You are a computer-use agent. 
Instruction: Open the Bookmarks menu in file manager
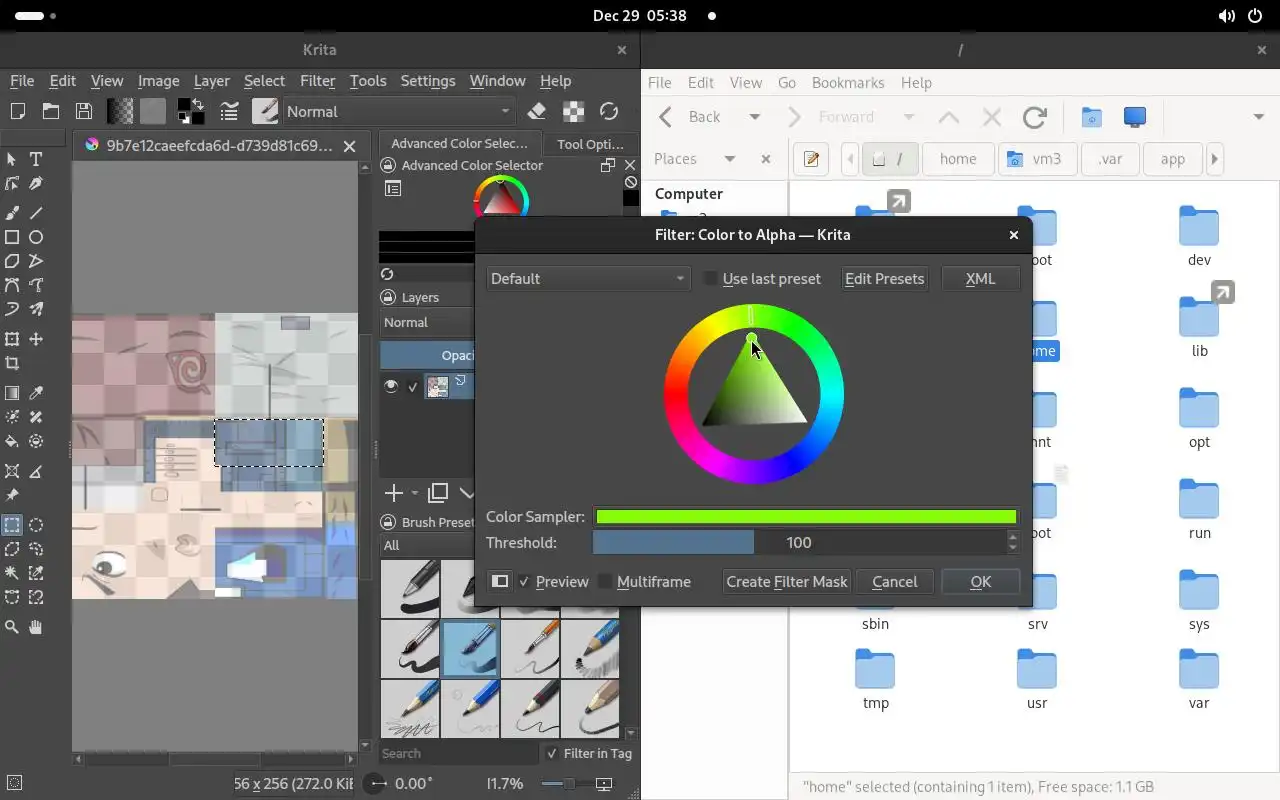848,83
